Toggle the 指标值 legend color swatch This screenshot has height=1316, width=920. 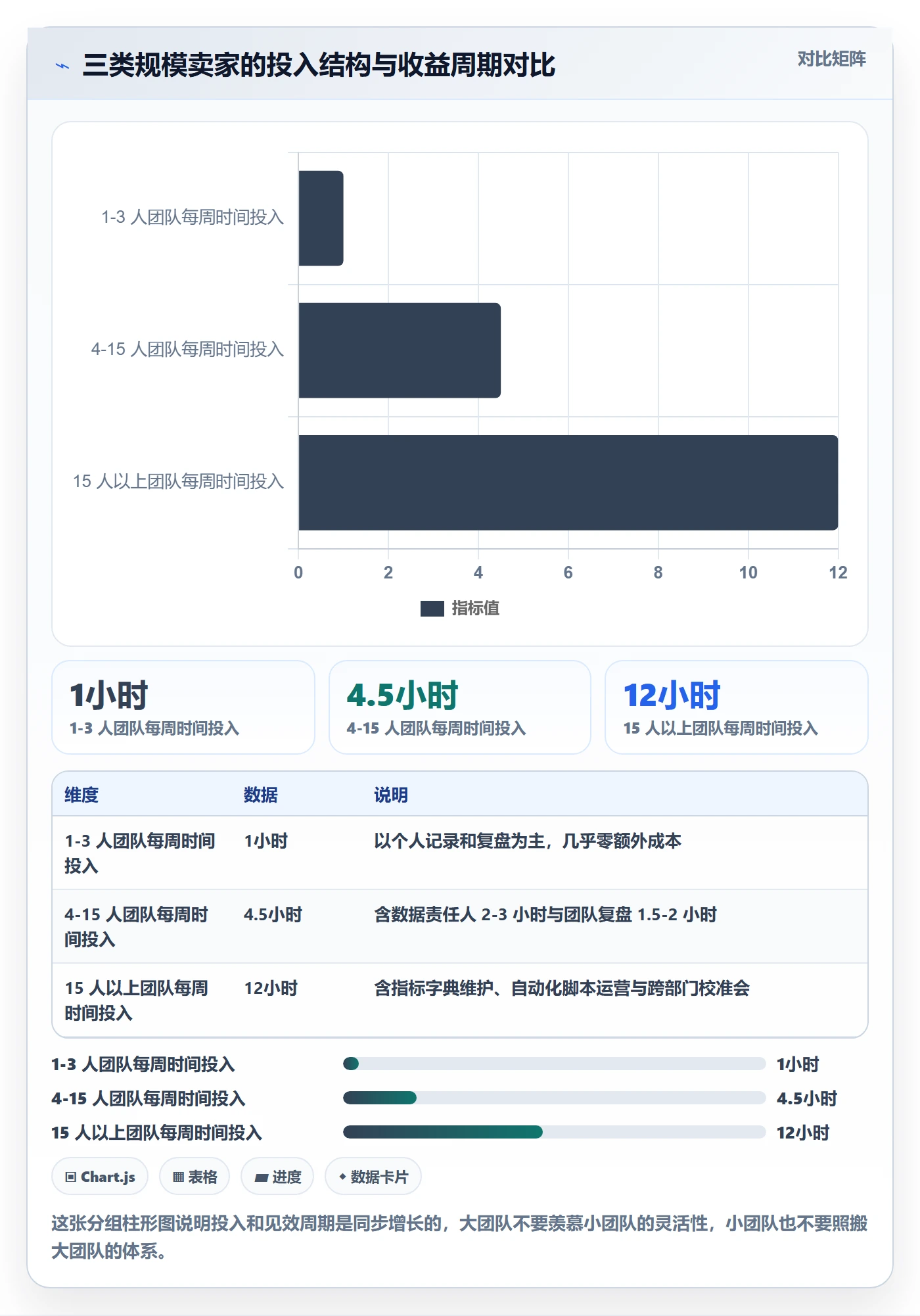point(432,609)
